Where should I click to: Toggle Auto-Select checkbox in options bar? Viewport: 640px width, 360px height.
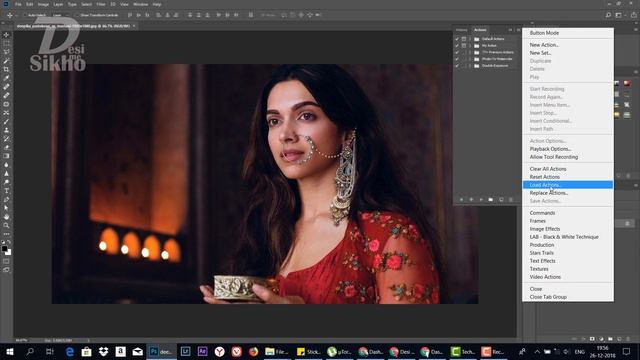pos(25,15)
